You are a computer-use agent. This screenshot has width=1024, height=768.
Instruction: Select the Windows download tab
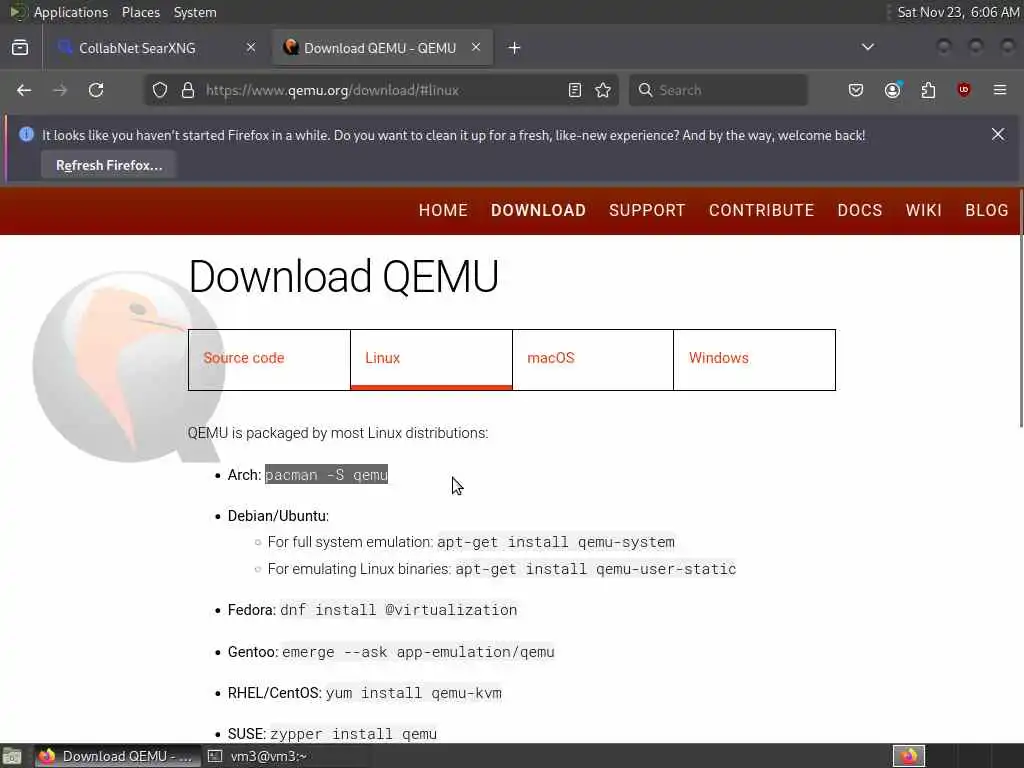coord(754,360)
